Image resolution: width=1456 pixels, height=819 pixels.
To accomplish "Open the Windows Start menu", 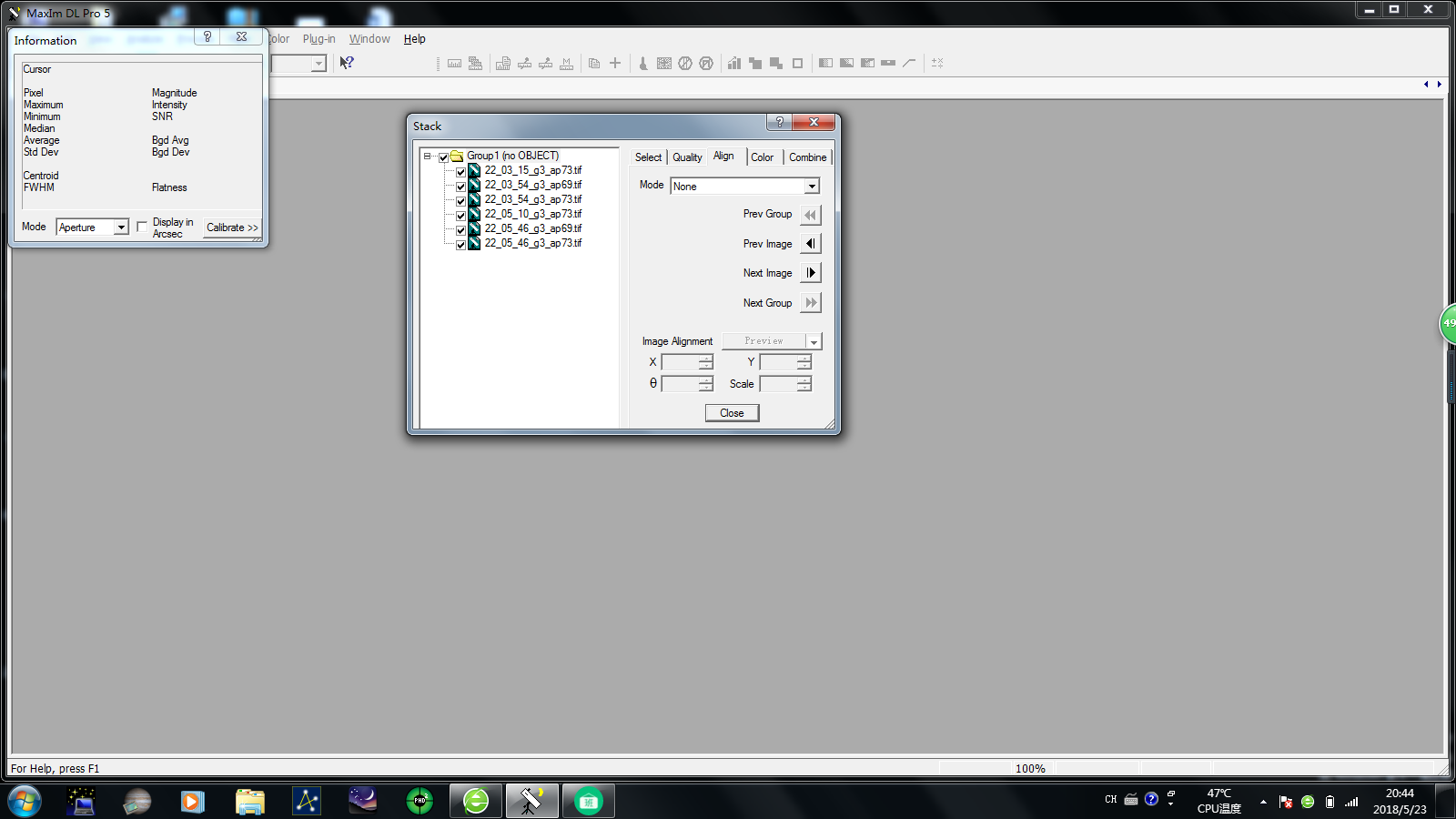I will [25, 802].
